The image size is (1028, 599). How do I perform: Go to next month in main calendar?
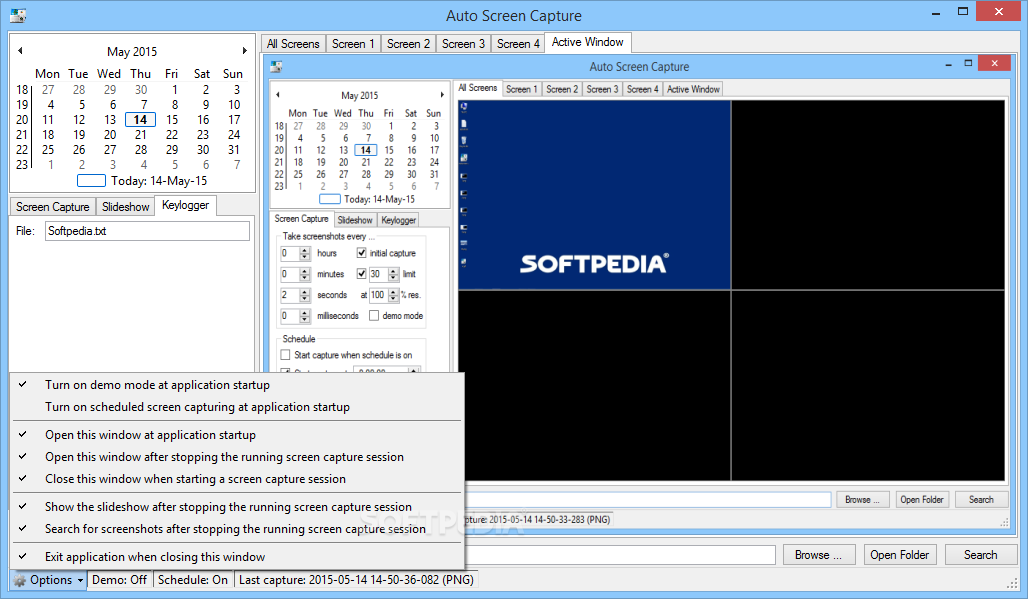click(245, 50)
